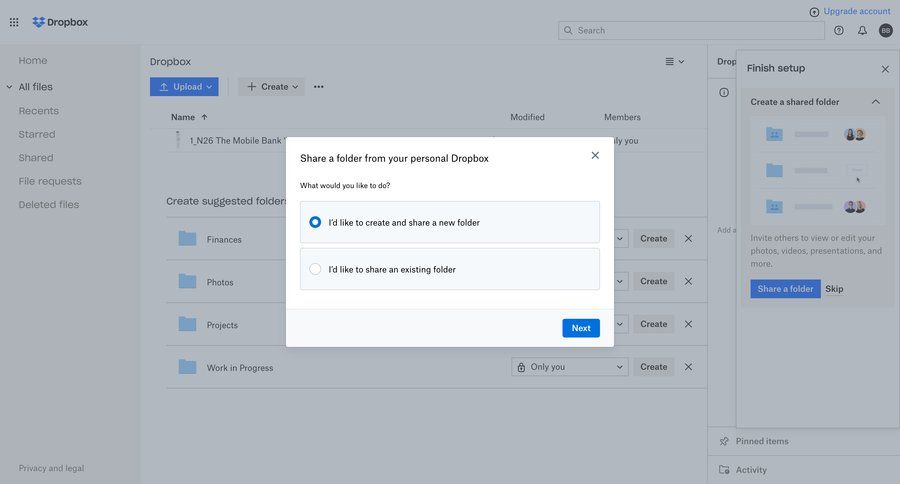The width and height of the screenshot is (900, 484).
Task: Close the share folder dialog
Action: (595, 156)
